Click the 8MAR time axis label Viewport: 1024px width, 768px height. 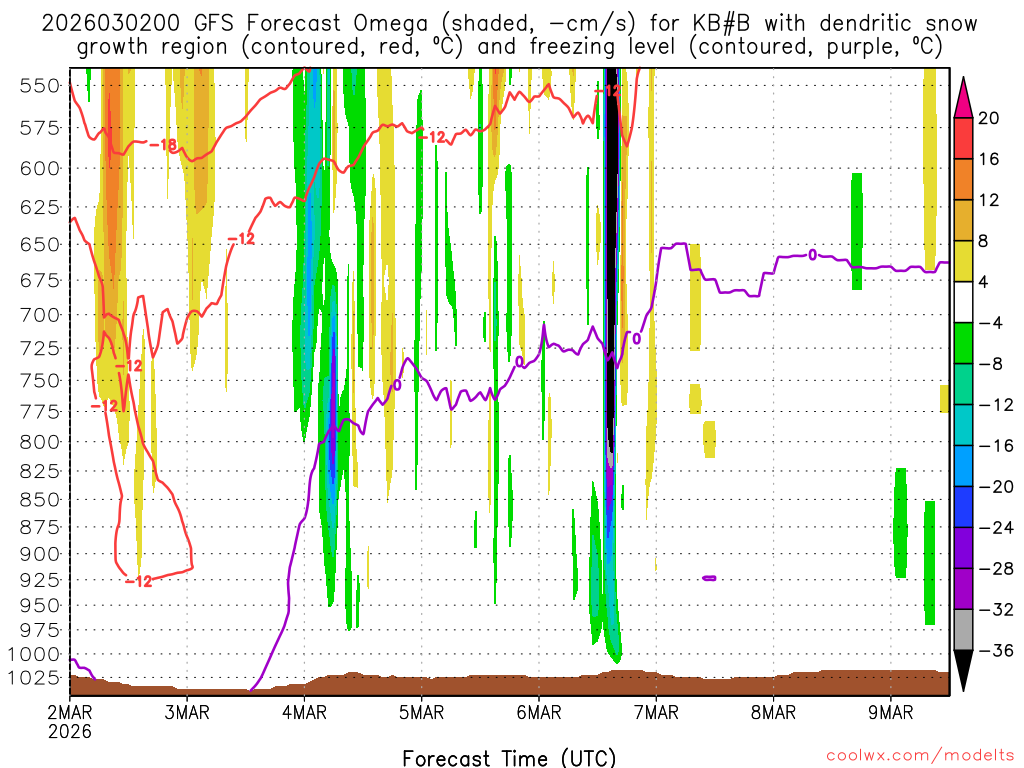pyautogui.click(x=773, y=712)
